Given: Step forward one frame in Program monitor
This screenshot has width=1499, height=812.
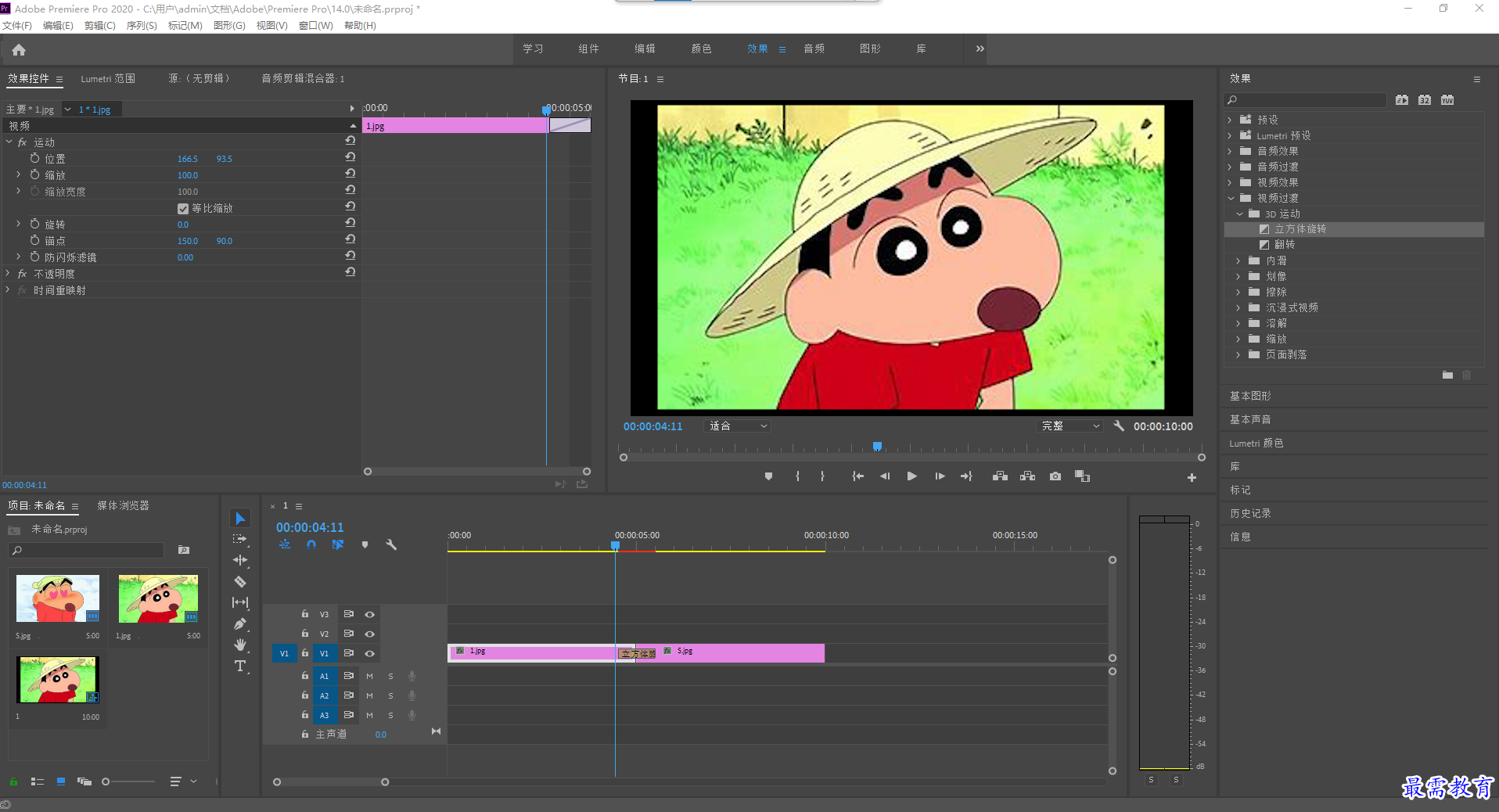Looking at the screenshot, I should [940, 476].
